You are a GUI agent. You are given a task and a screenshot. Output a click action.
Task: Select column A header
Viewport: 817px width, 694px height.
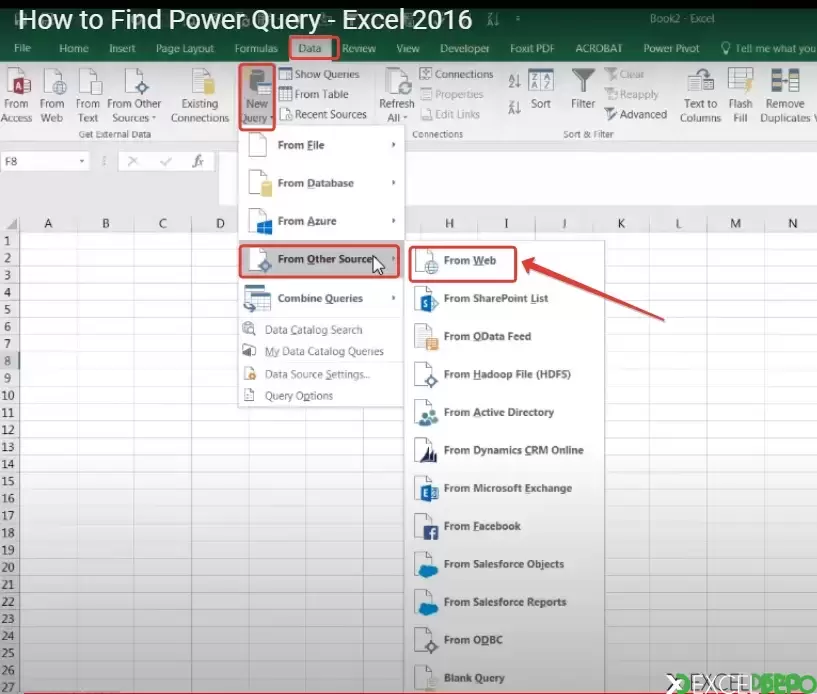(48, 224)
